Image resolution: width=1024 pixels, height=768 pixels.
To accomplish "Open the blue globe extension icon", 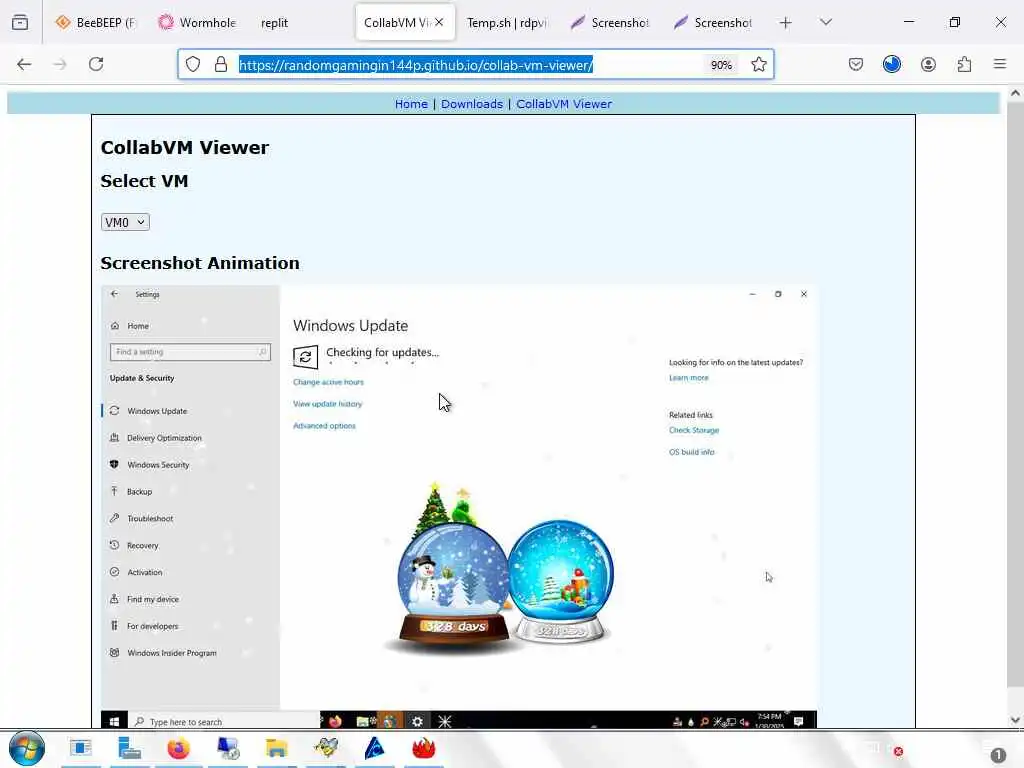I will (x=891, y=64).
